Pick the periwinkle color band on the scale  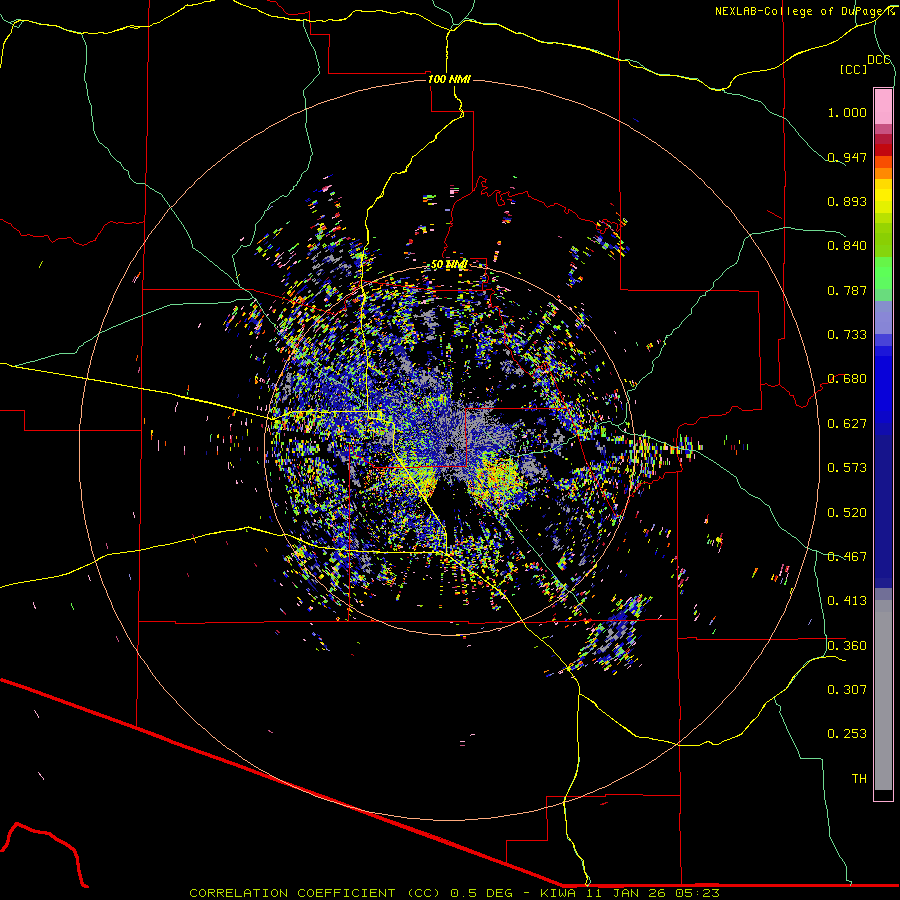pyautogui.click(x=883, y=318)
